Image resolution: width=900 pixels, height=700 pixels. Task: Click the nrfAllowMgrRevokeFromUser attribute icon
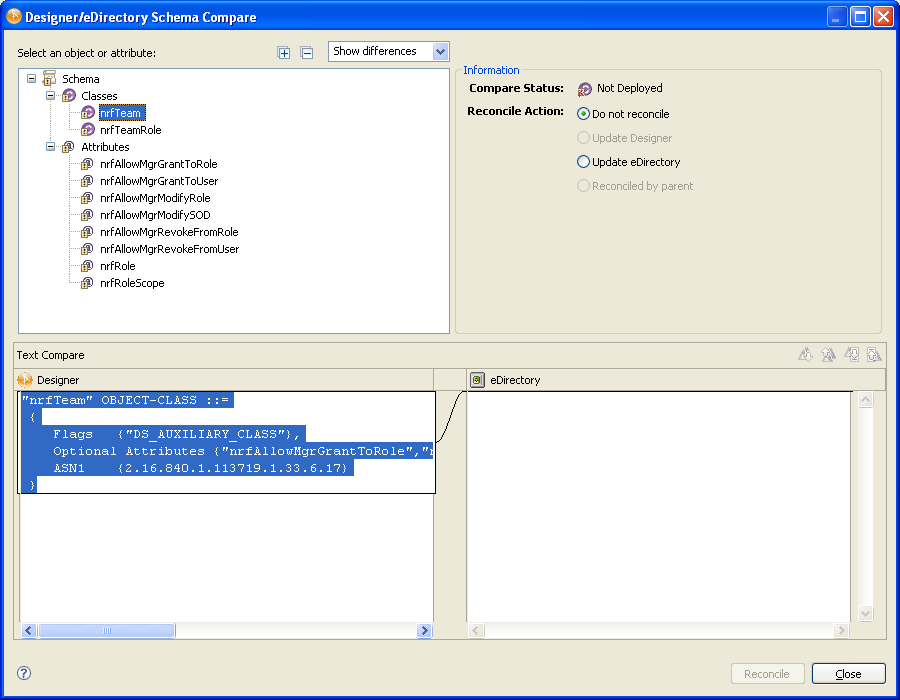point(87,249)
